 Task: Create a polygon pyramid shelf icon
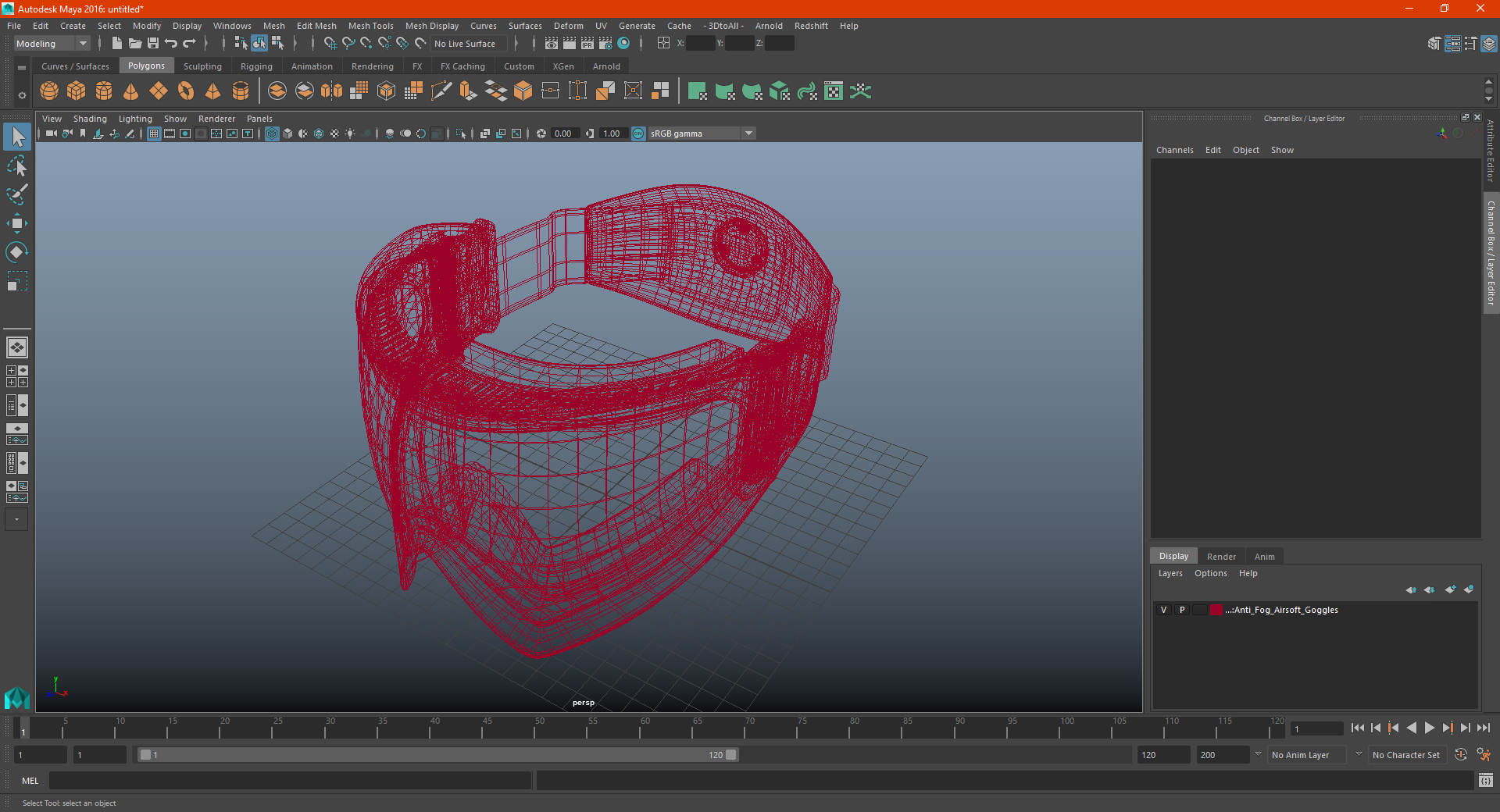click(x=213, y=91)
